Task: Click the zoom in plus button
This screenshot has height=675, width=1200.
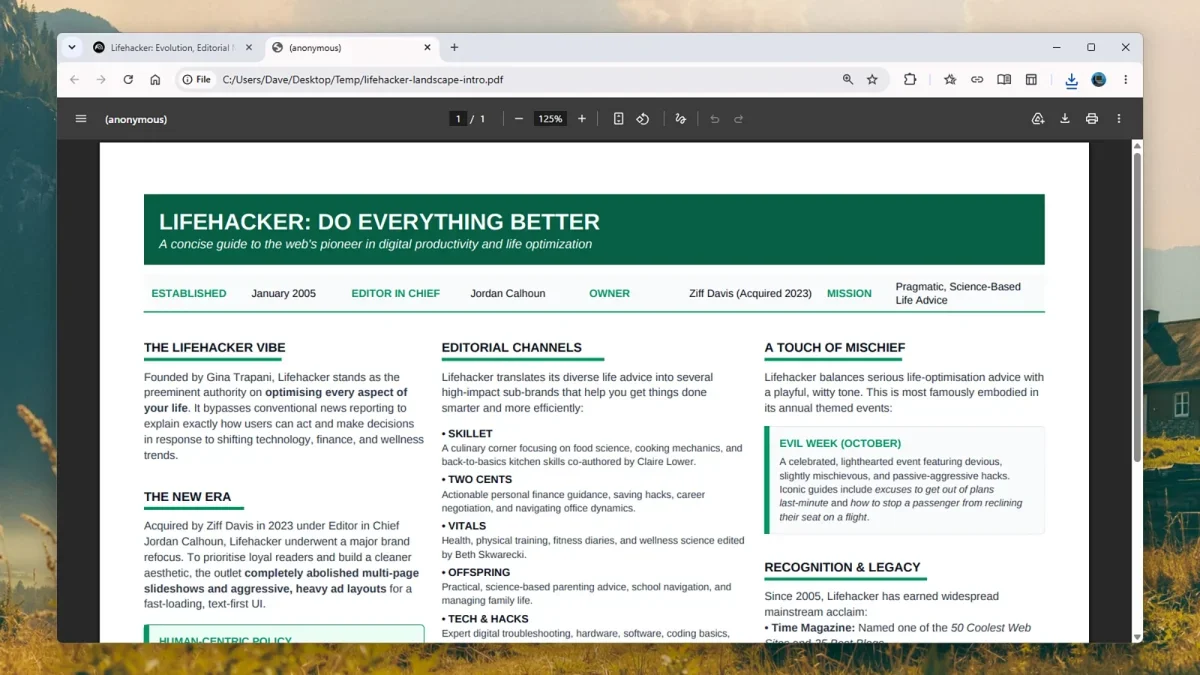Action: pos(582,119)
